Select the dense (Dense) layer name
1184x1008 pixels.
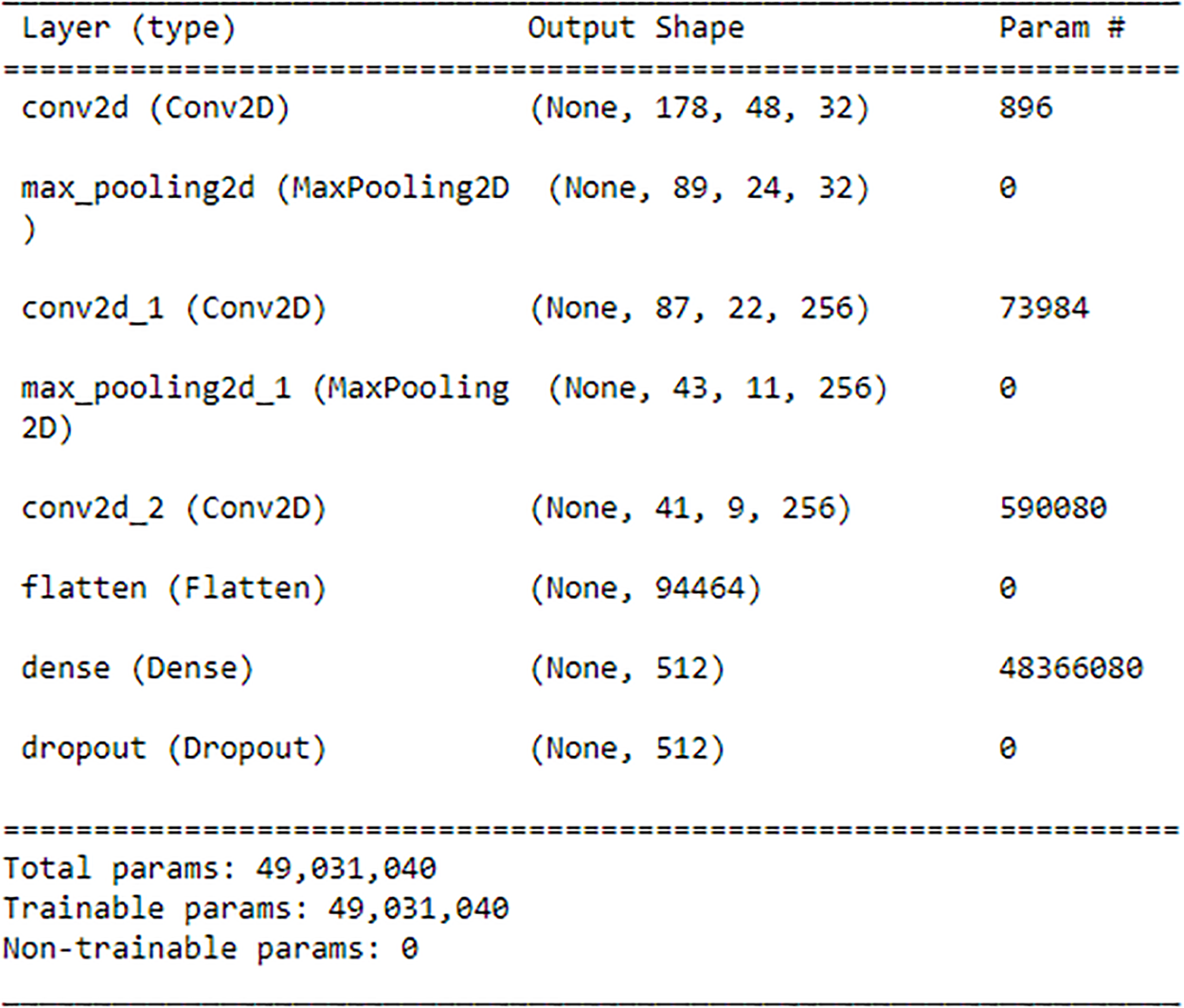click(137, 669)
